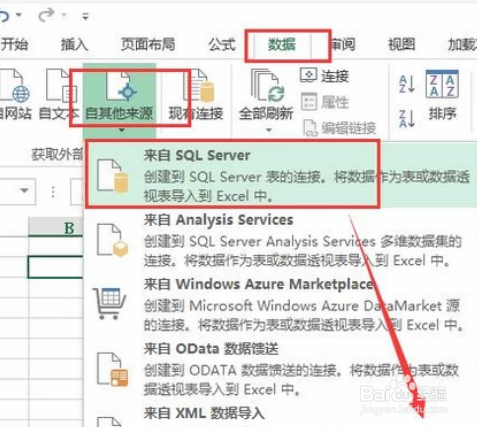The width and height of the screenshot is (477, 427).
Task: Open the 页面布局 ribbon tab
Action: coord(148,45)
